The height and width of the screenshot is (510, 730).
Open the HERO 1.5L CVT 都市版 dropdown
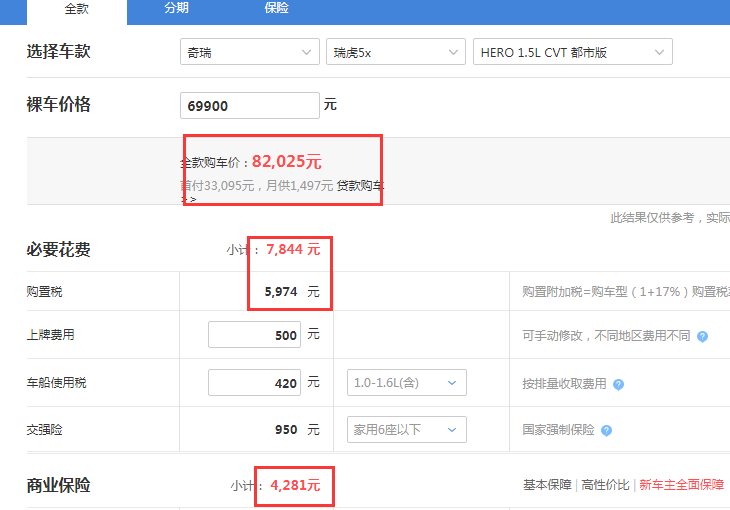click(573, 52)
